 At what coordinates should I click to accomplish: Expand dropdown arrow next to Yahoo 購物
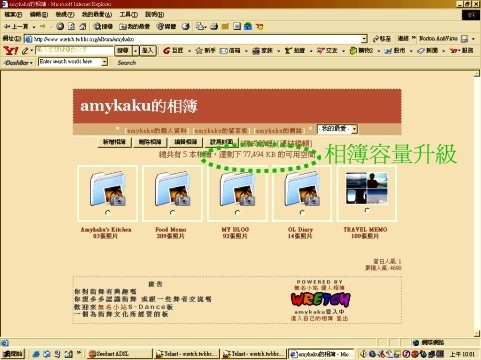(379, 51)
